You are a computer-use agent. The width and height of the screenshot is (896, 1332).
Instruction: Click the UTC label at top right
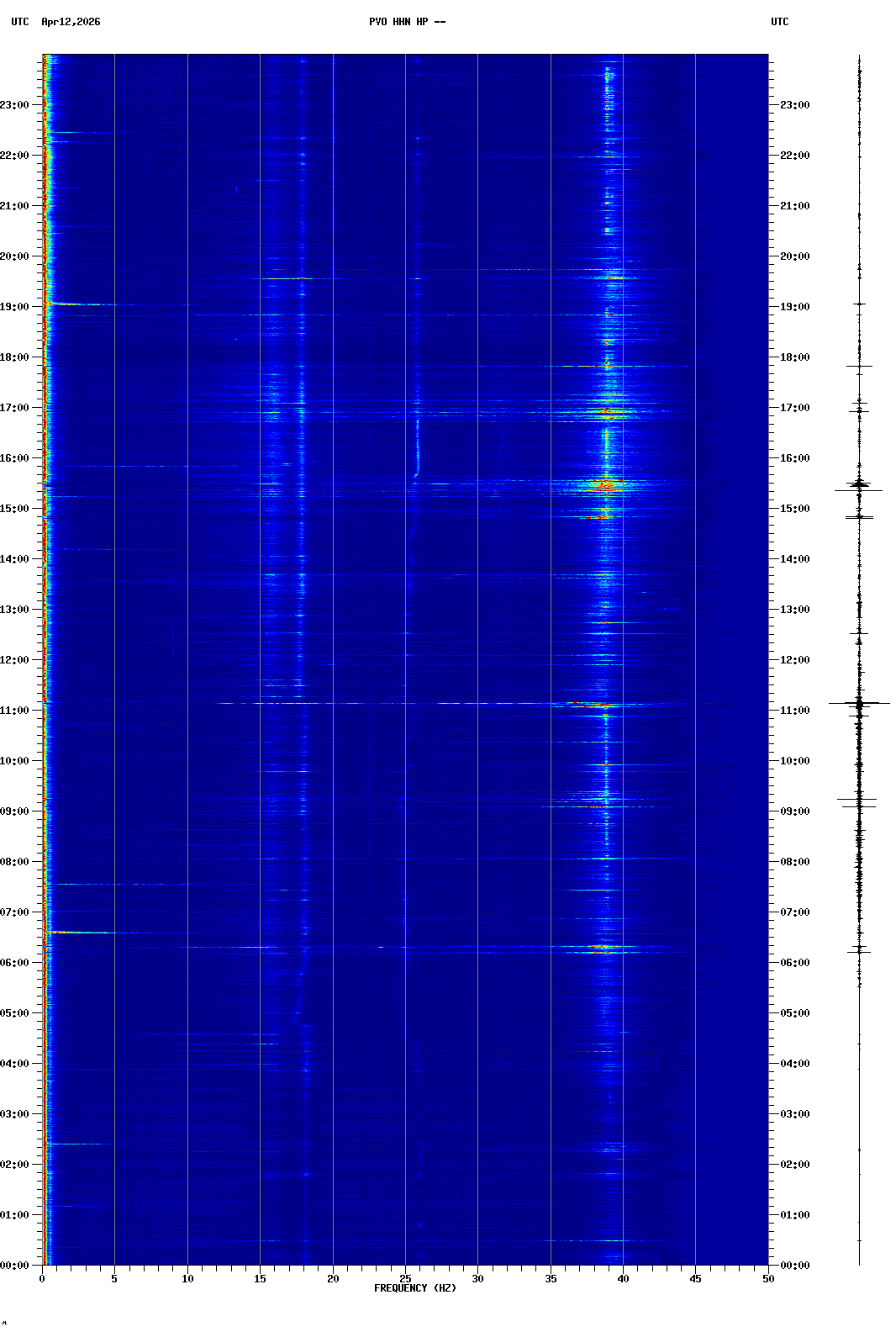coord(779,22)
